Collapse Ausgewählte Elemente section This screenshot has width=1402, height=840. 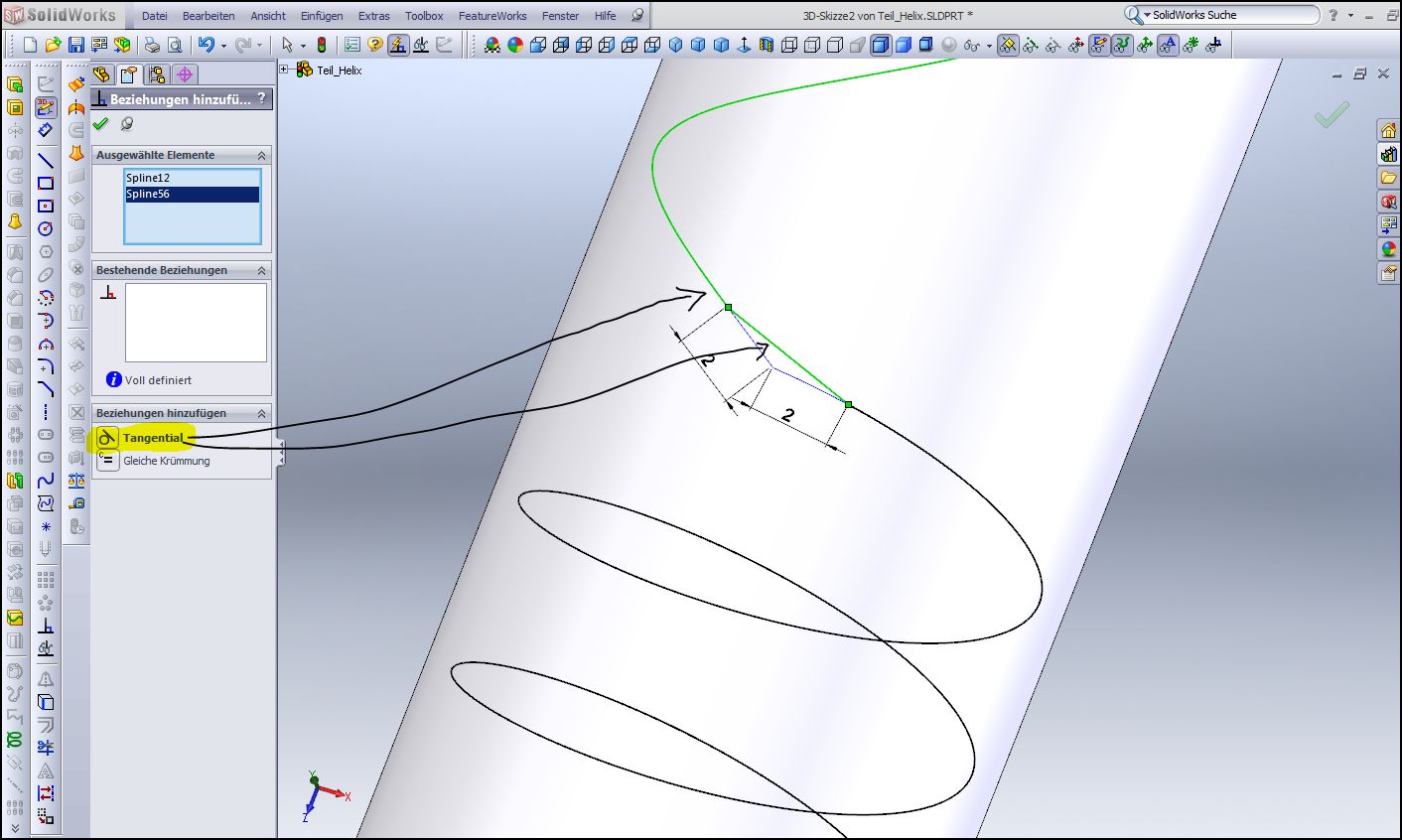pos(262,156)
